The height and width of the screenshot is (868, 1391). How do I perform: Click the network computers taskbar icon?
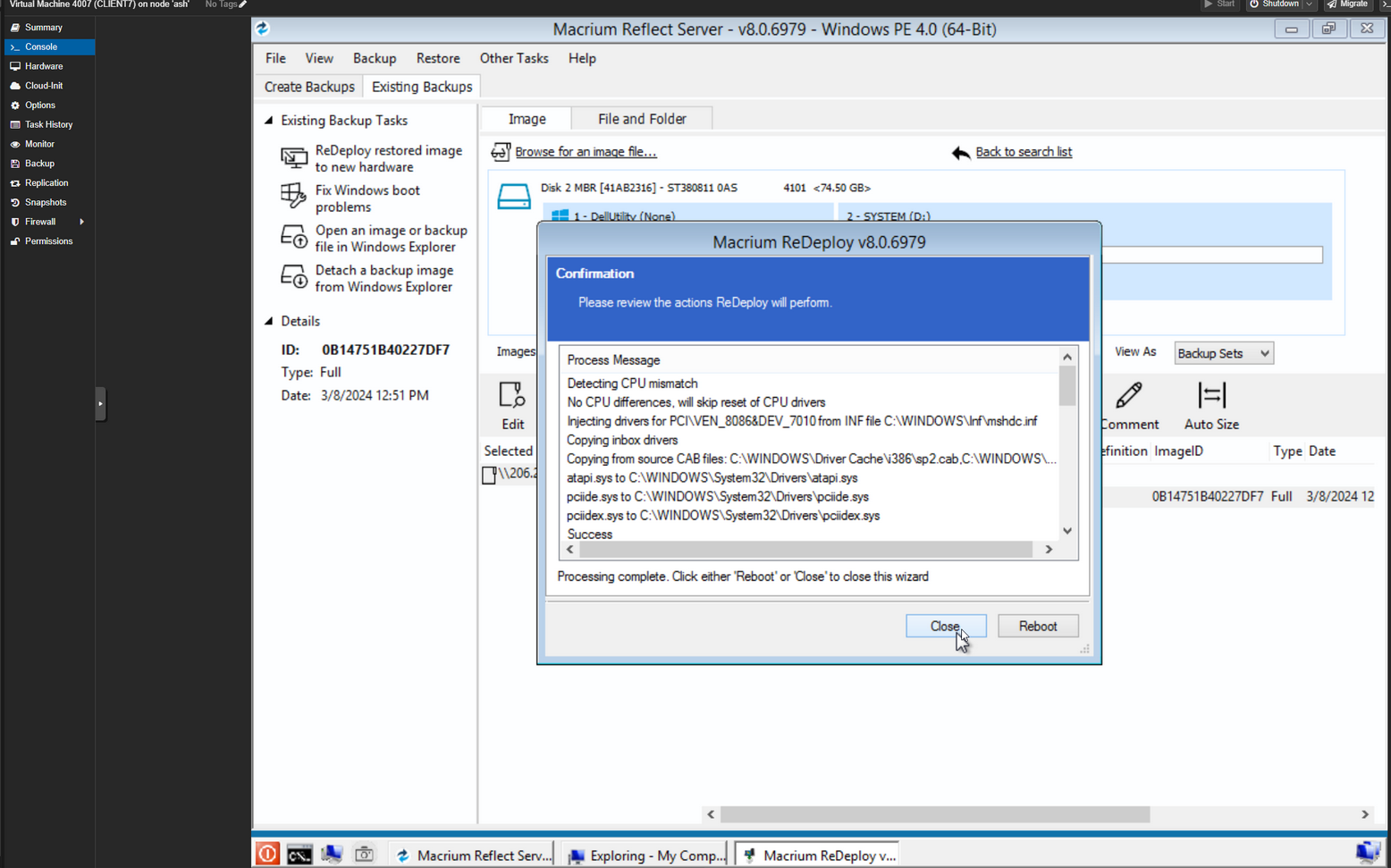[x=332, y=854]
